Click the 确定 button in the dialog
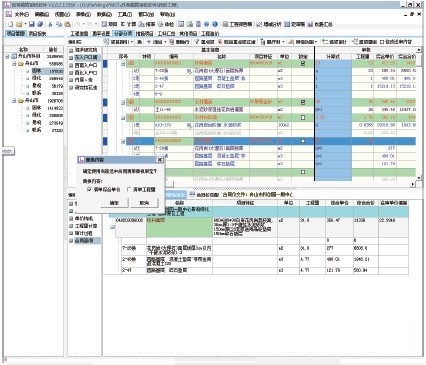Viewport: 426px width, 365px height. click(114, 203)
